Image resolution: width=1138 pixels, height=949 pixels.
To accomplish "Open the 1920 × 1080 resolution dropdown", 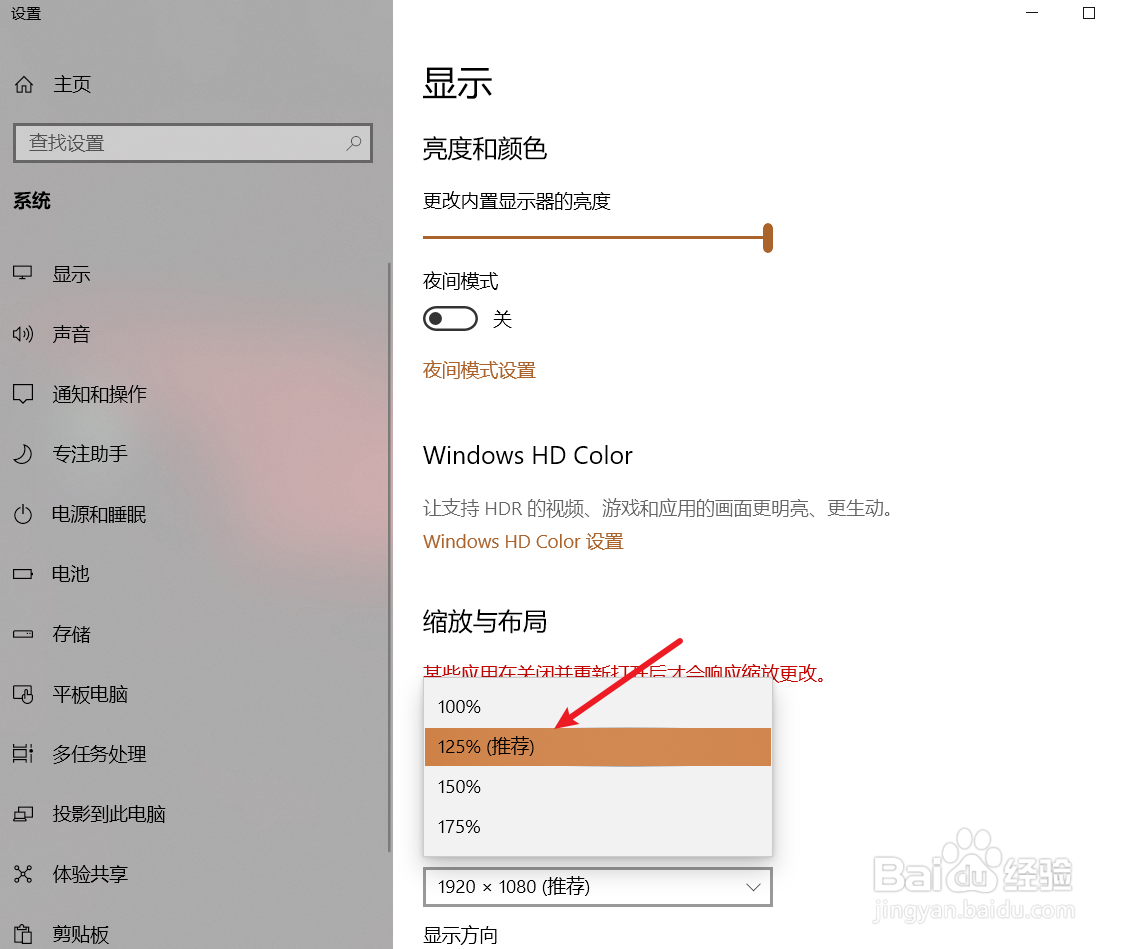I will click(598, 887).
